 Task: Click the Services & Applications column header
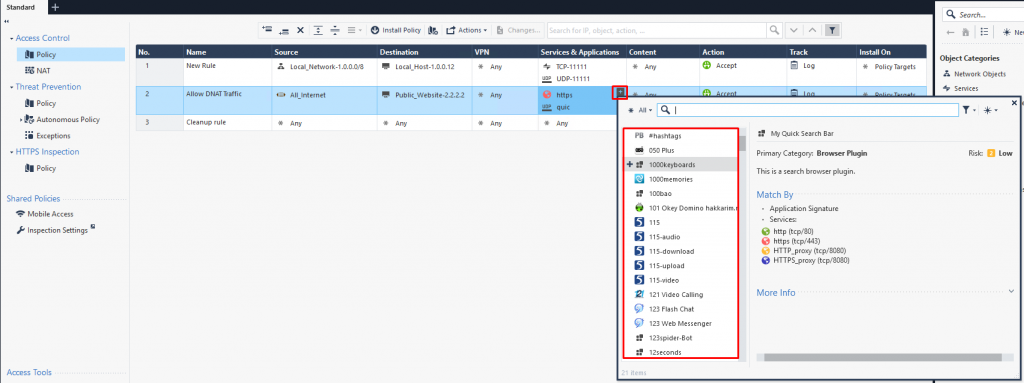(580, 52)
